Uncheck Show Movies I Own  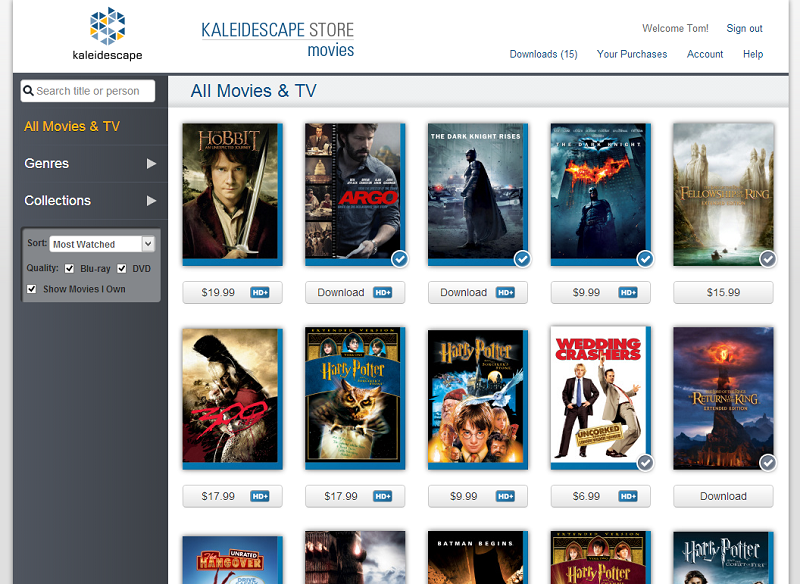[x=32, y=289]
